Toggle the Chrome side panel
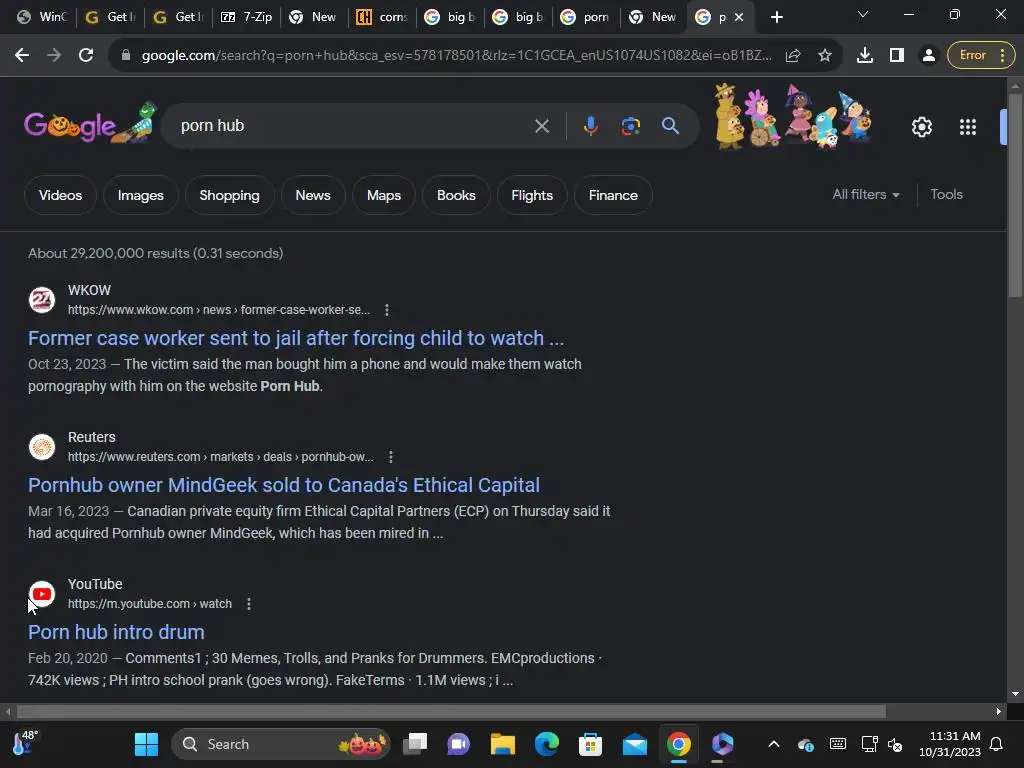 point(897,56)
